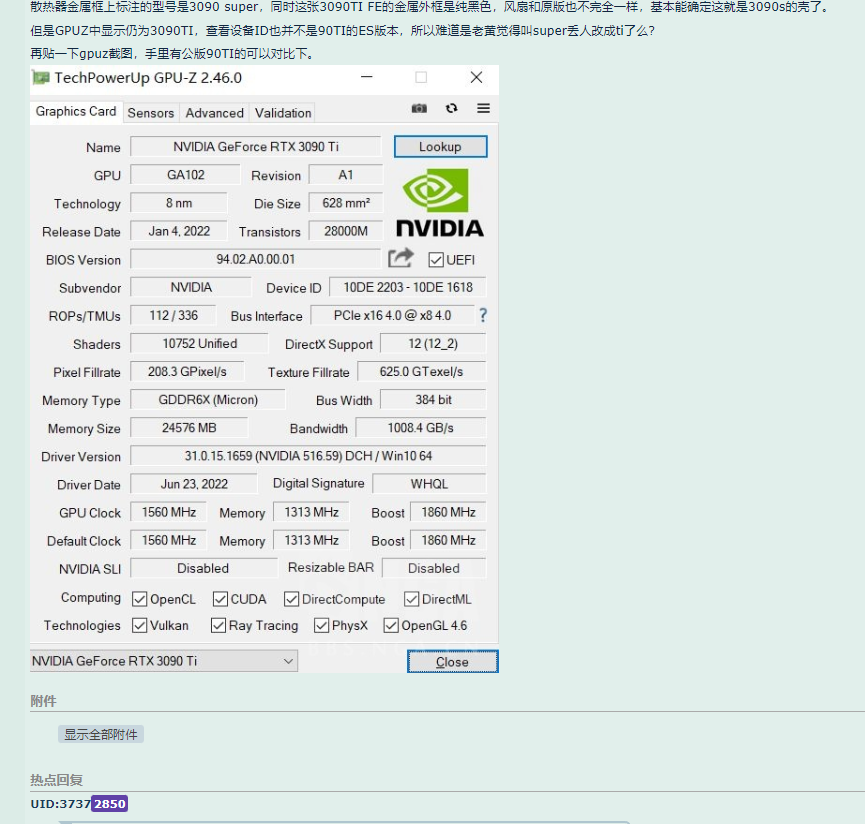The image size is (865, 824).
Task: Switch to the Advanced tab
Action: (x=214, y=113)
